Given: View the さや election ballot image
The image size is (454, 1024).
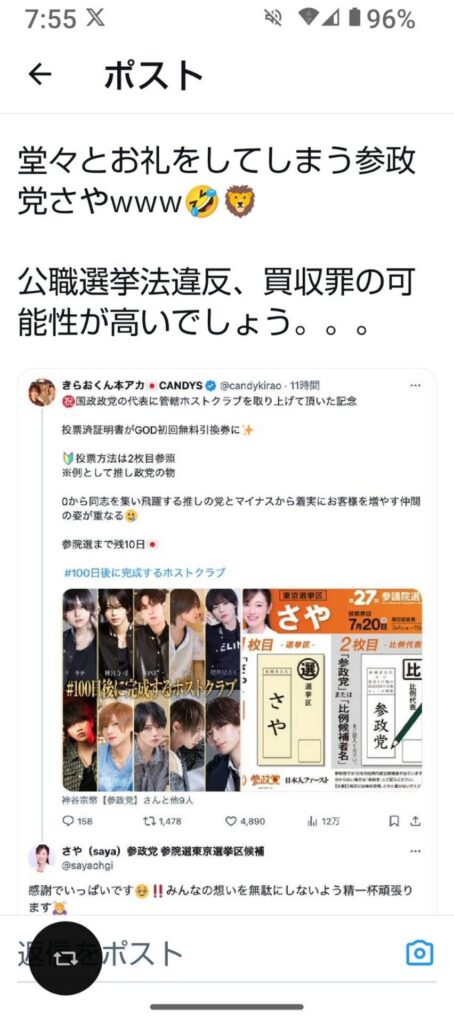Looking at the screenshot, I should click(332, 690).
